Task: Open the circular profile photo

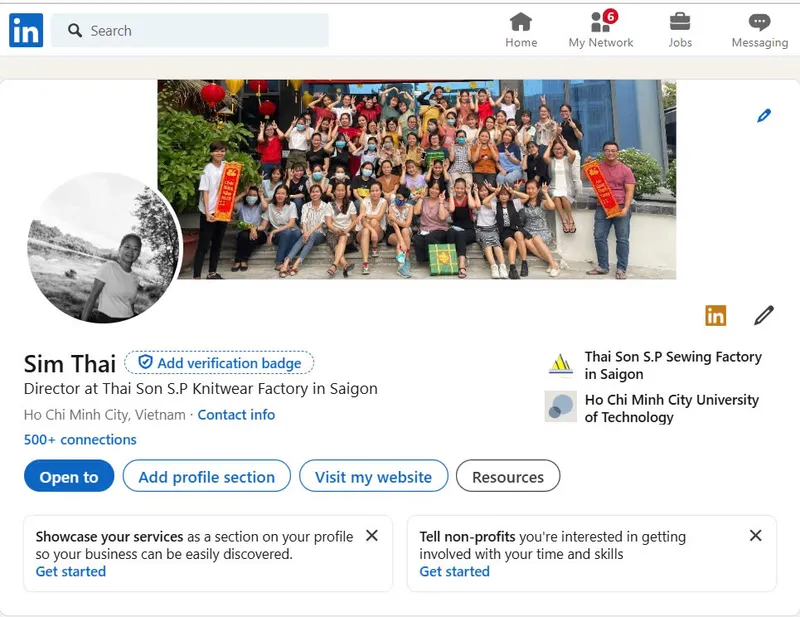Action: point(104,248)
